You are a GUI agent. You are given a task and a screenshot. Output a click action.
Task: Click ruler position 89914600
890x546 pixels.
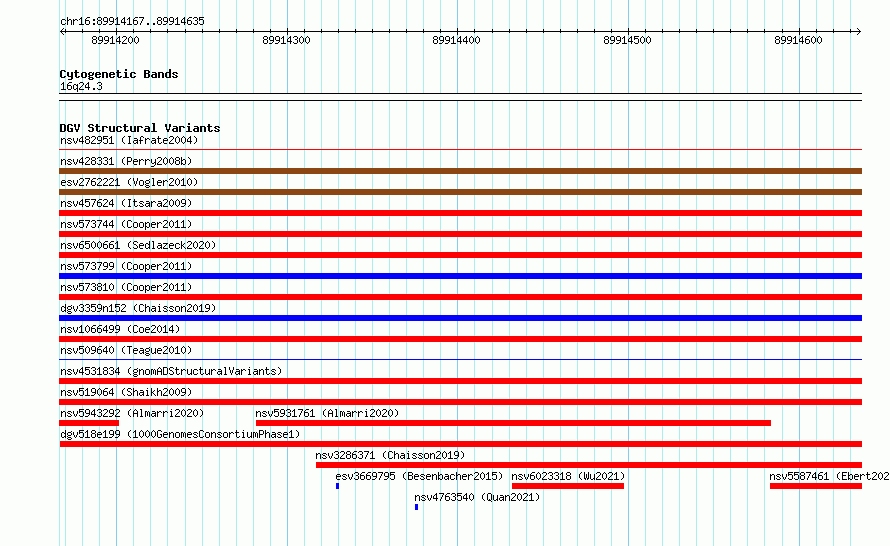[x=798, y=40]
